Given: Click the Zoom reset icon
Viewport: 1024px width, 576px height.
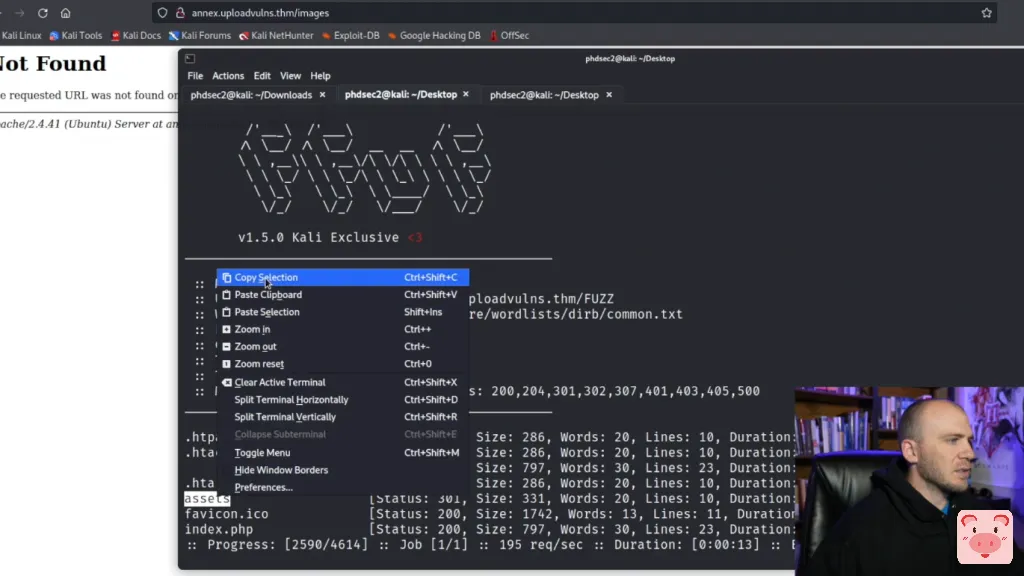Looking at the screenshot, I should 227,364.
